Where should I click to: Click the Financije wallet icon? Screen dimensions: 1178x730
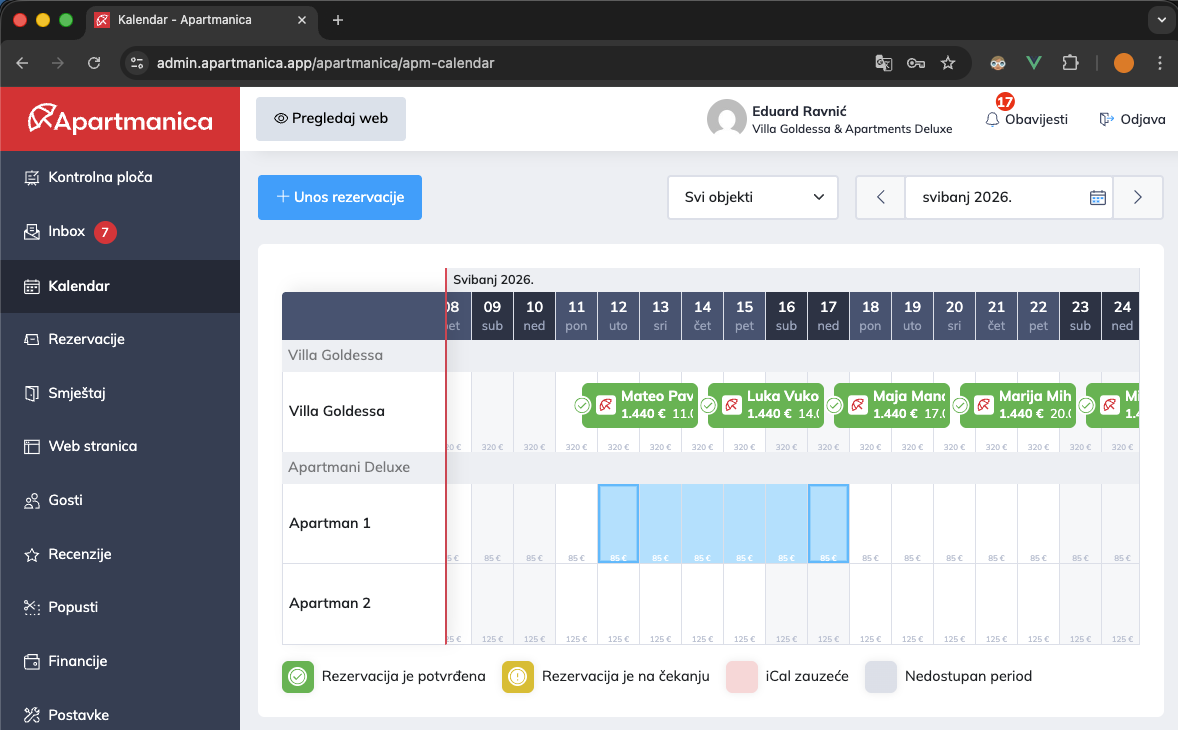coord(32,662)
